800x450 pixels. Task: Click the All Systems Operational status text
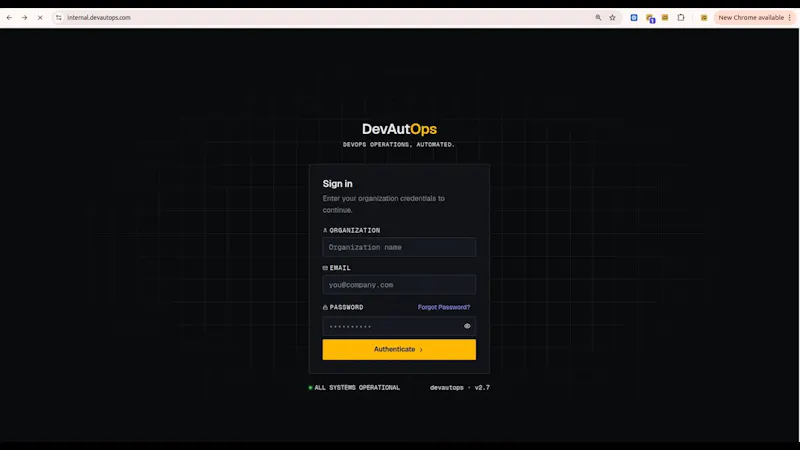(357, 388)
